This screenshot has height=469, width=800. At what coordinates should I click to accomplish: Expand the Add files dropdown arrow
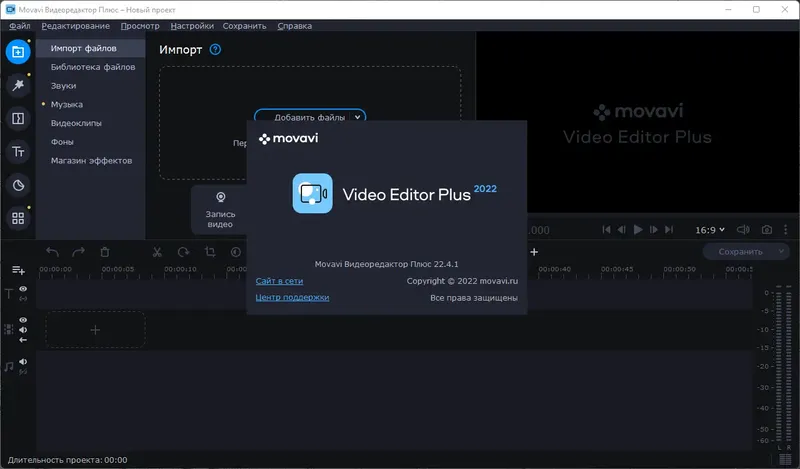358,117
